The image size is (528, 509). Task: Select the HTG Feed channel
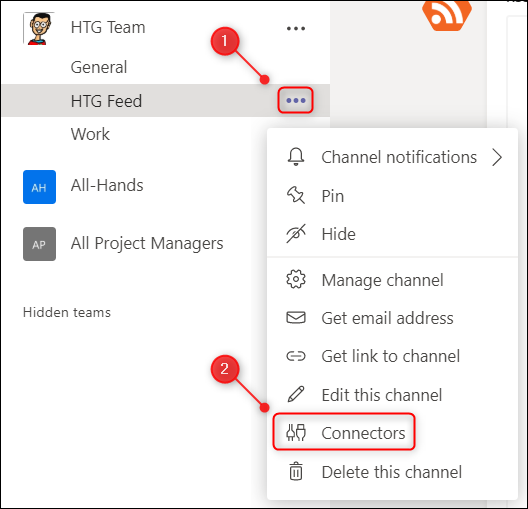pos(165,101)
